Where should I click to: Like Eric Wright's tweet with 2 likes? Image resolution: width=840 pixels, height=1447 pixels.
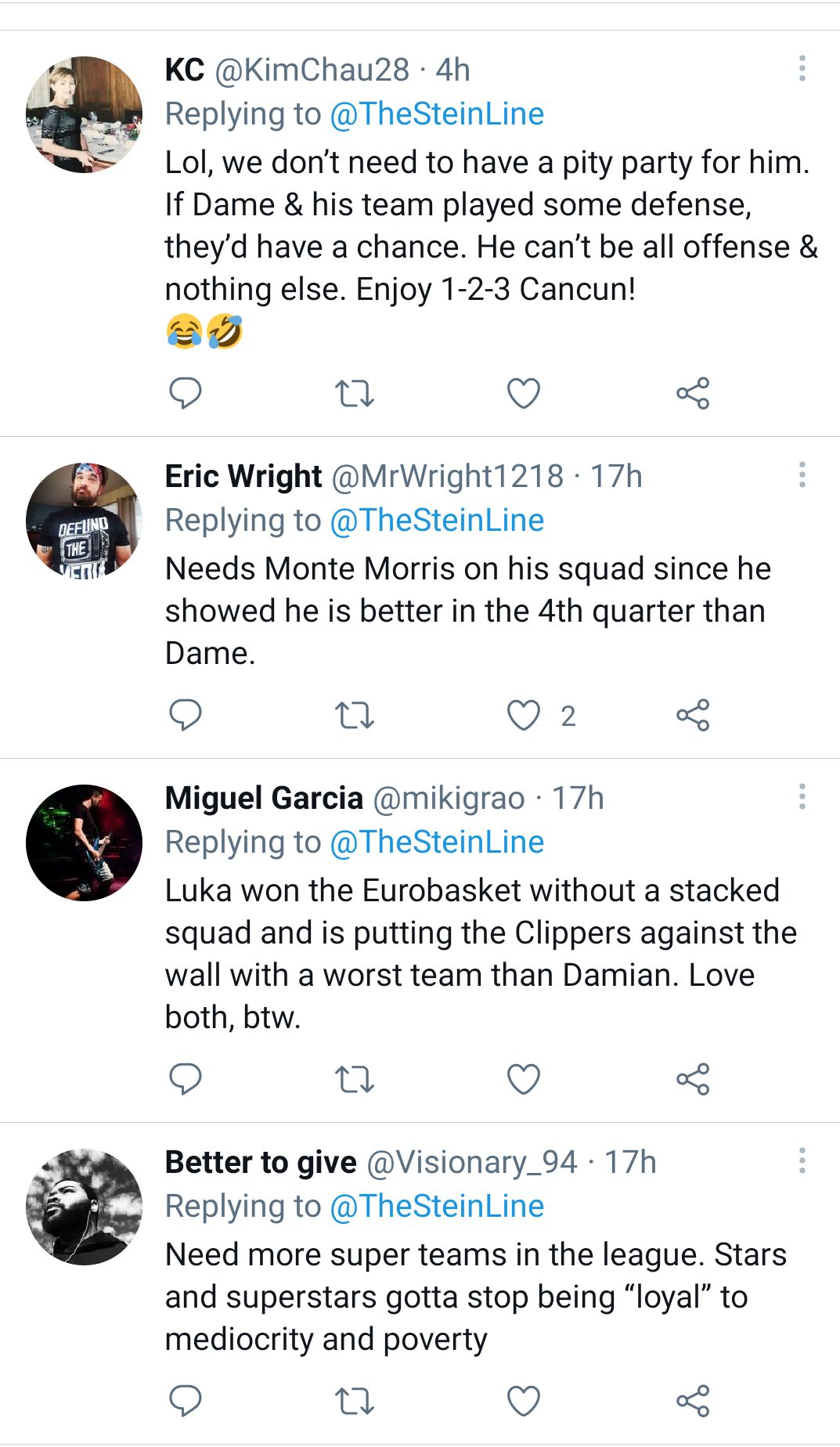[x=524, y=715]
